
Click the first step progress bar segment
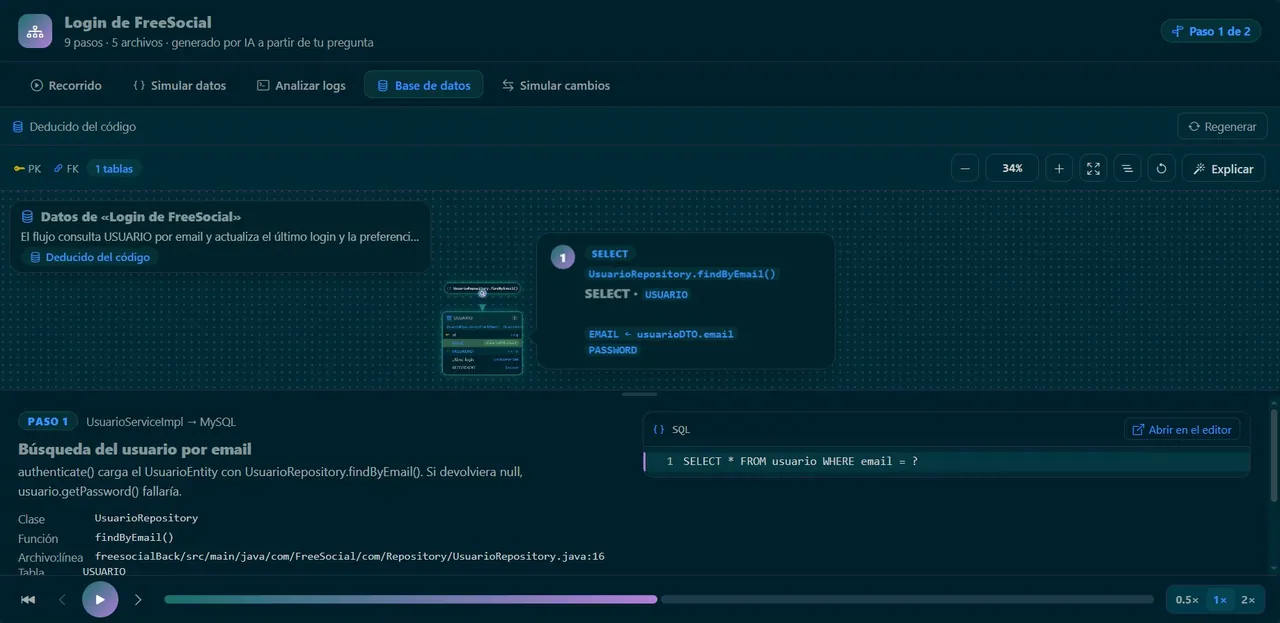(x=410, y=599)
